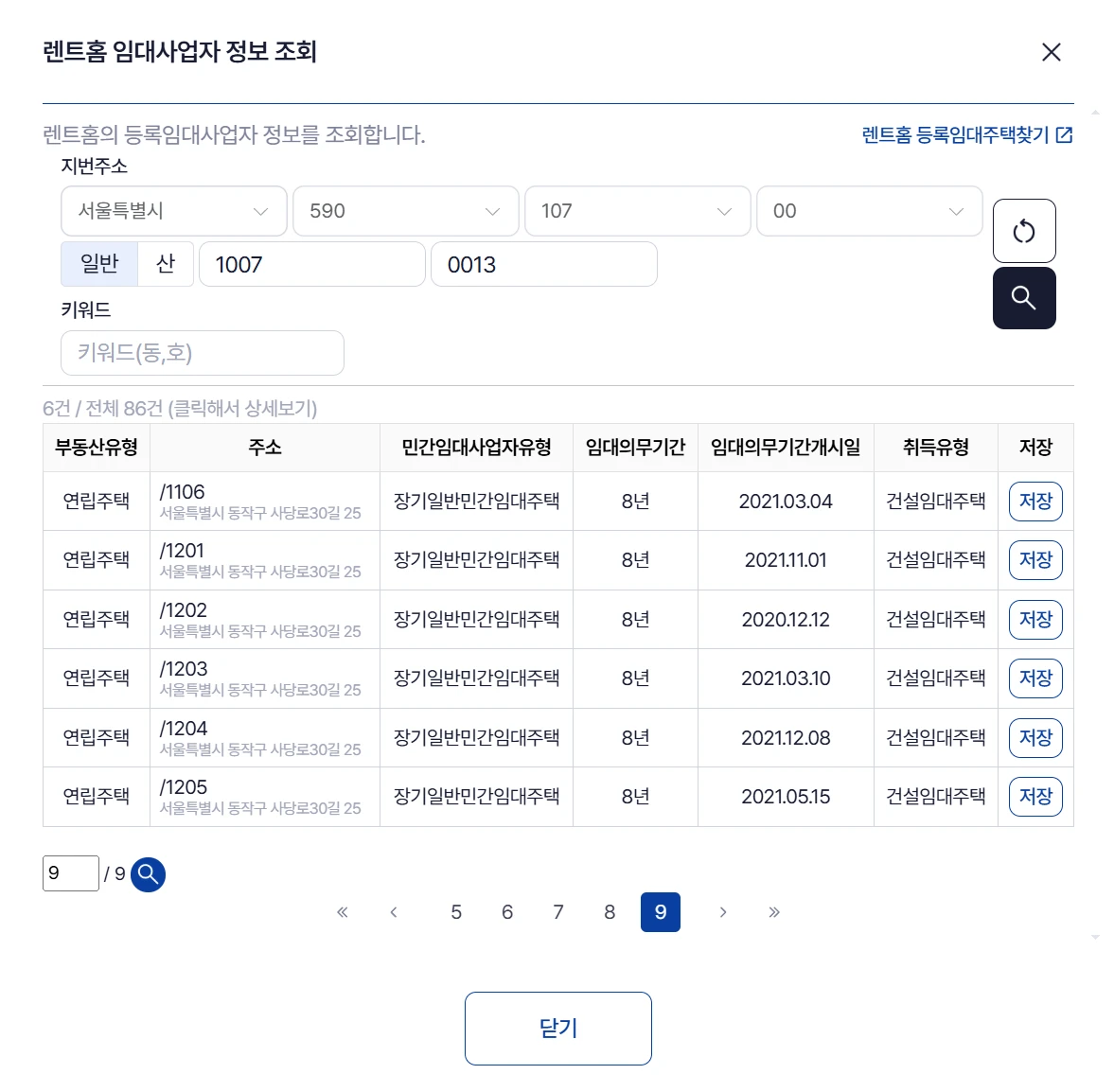Click the 1007 main lot number field
Screen dimensions: 1114x1092
pos(312,264)
